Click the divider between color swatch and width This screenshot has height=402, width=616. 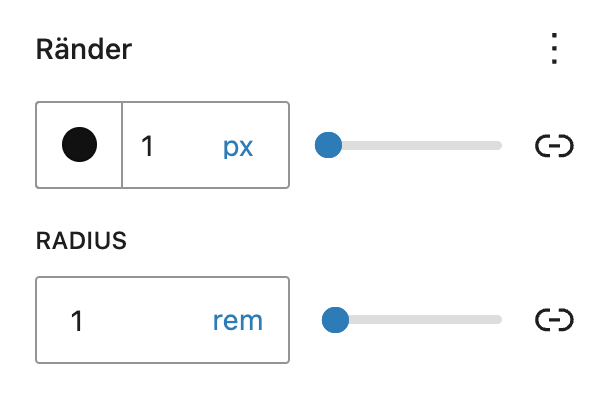tap(122, 145)
